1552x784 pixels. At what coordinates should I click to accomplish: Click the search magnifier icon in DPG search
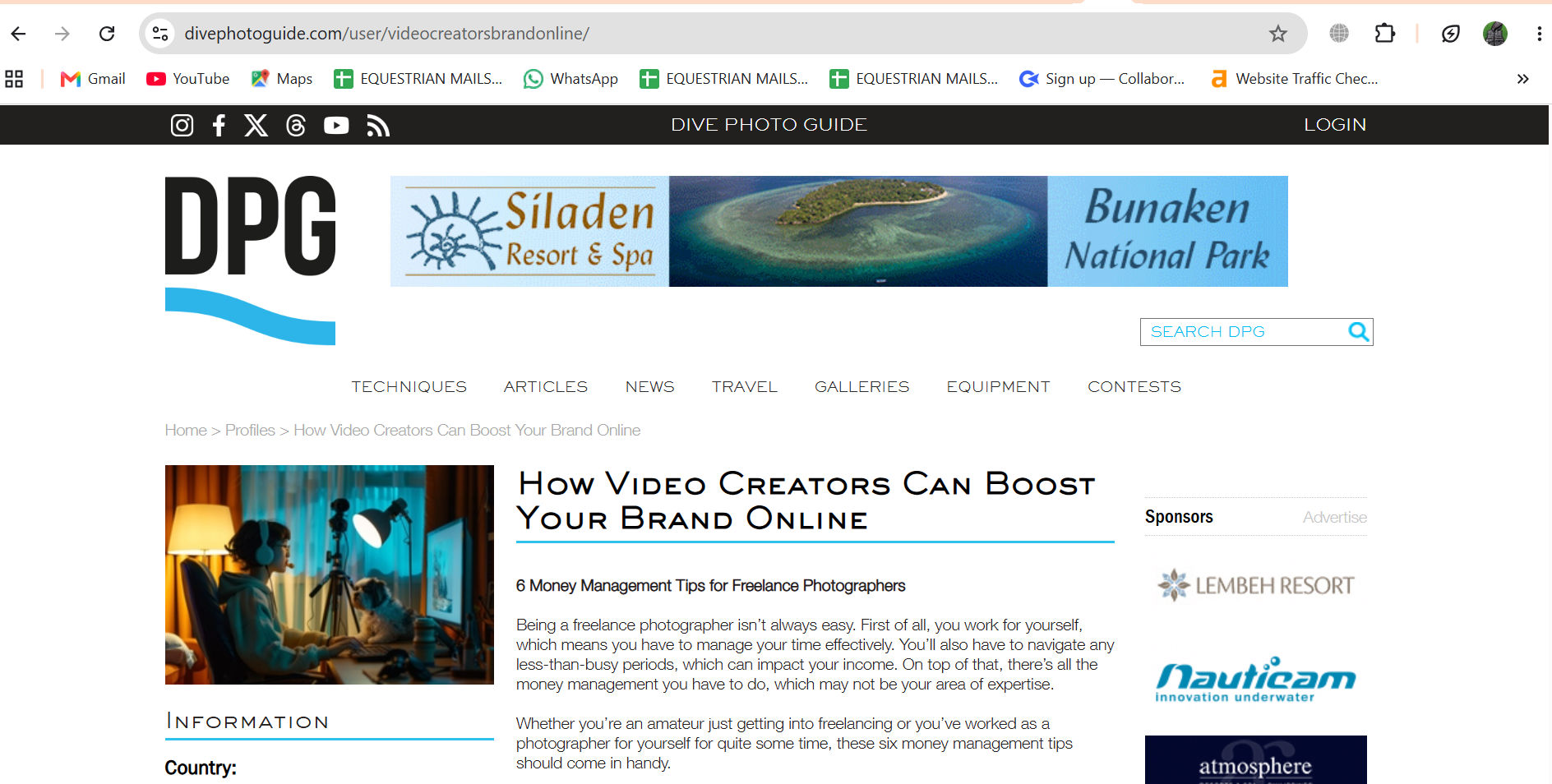[x=1359, y=331]
